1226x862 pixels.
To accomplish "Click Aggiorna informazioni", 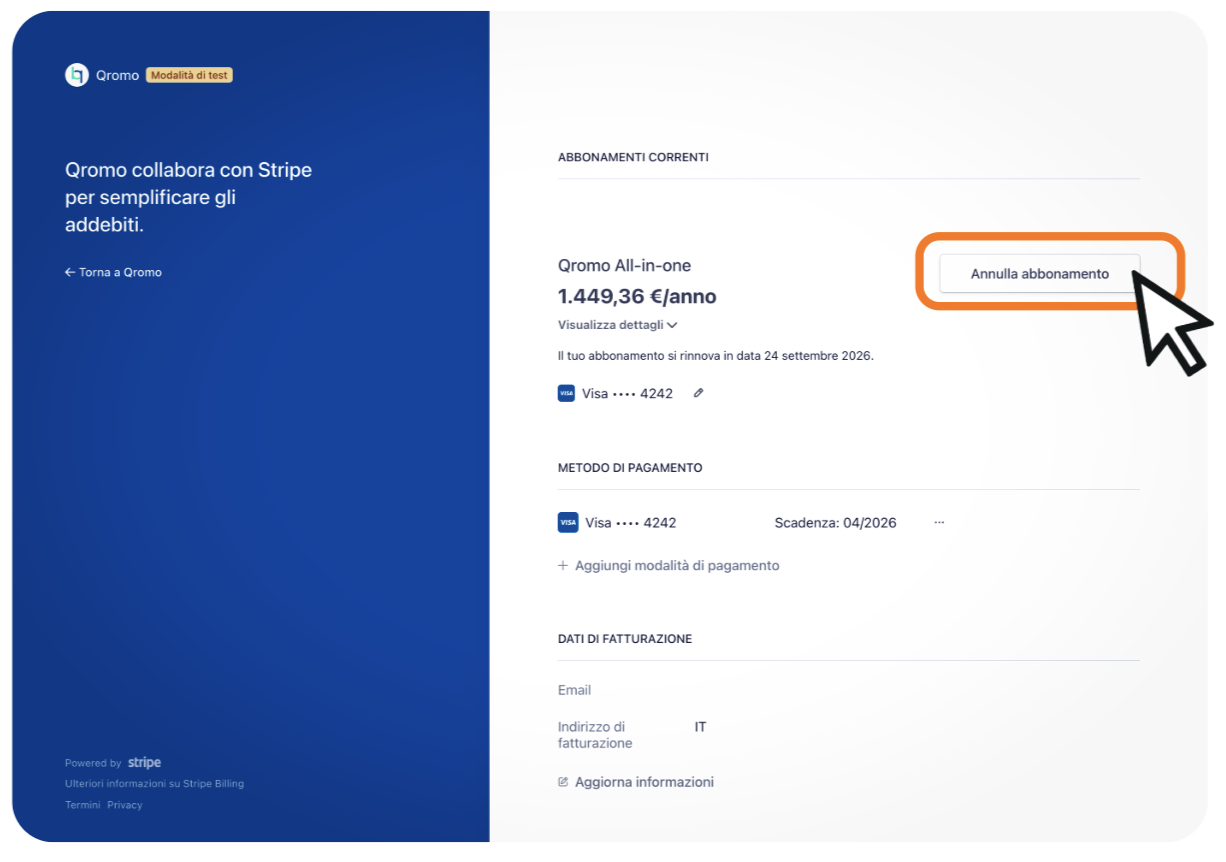I will point(636,782).
